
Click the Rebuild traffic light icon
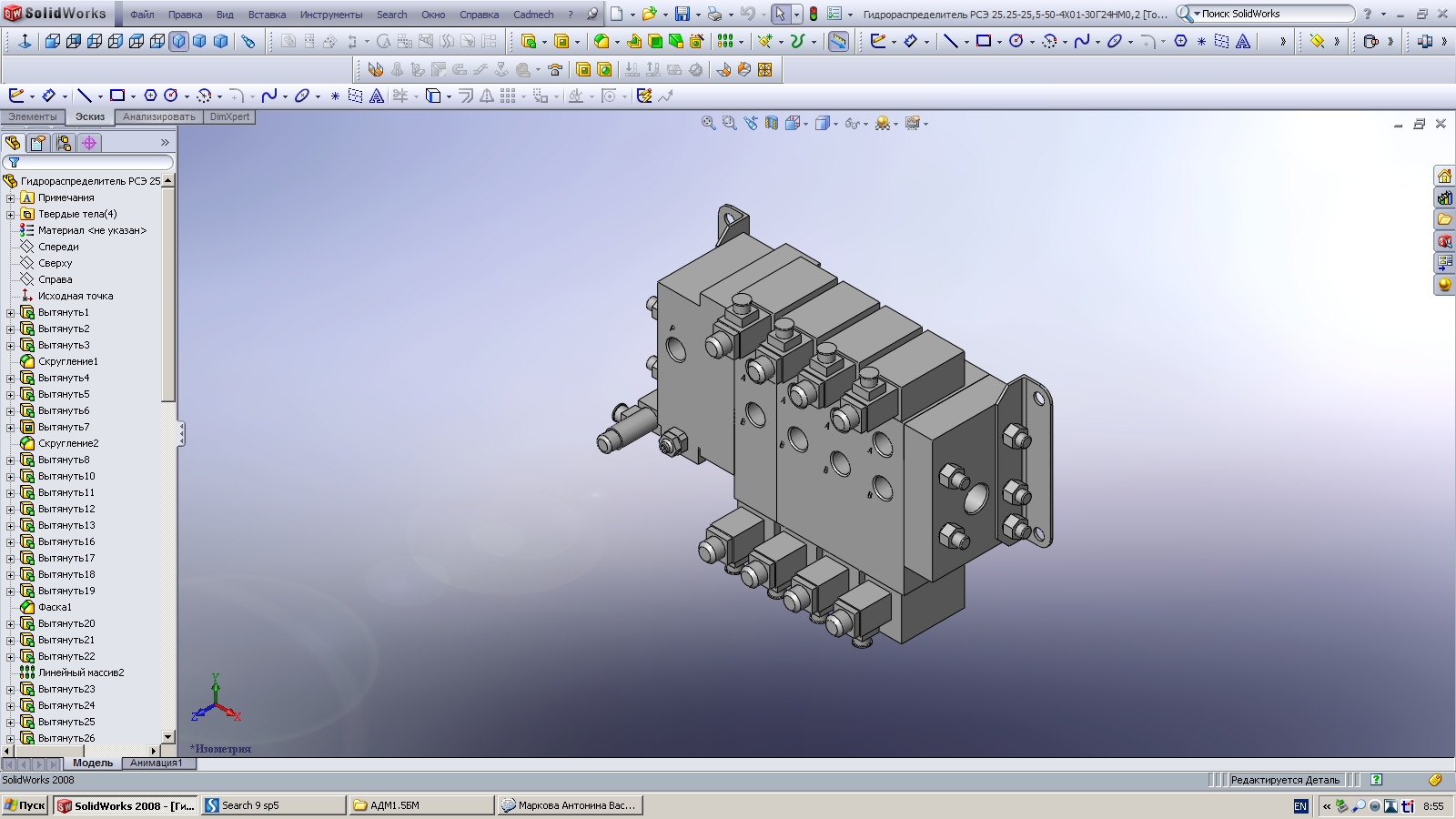coord(813,14)
